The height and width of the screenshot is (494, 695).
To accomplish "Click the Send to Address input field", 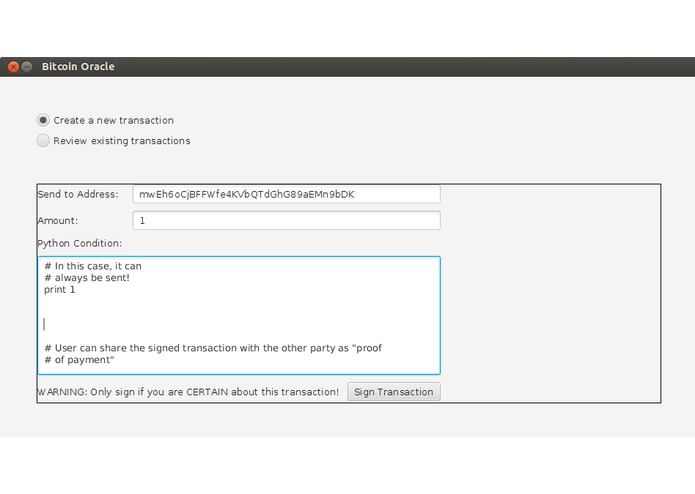I will click(x=286, y=194).
